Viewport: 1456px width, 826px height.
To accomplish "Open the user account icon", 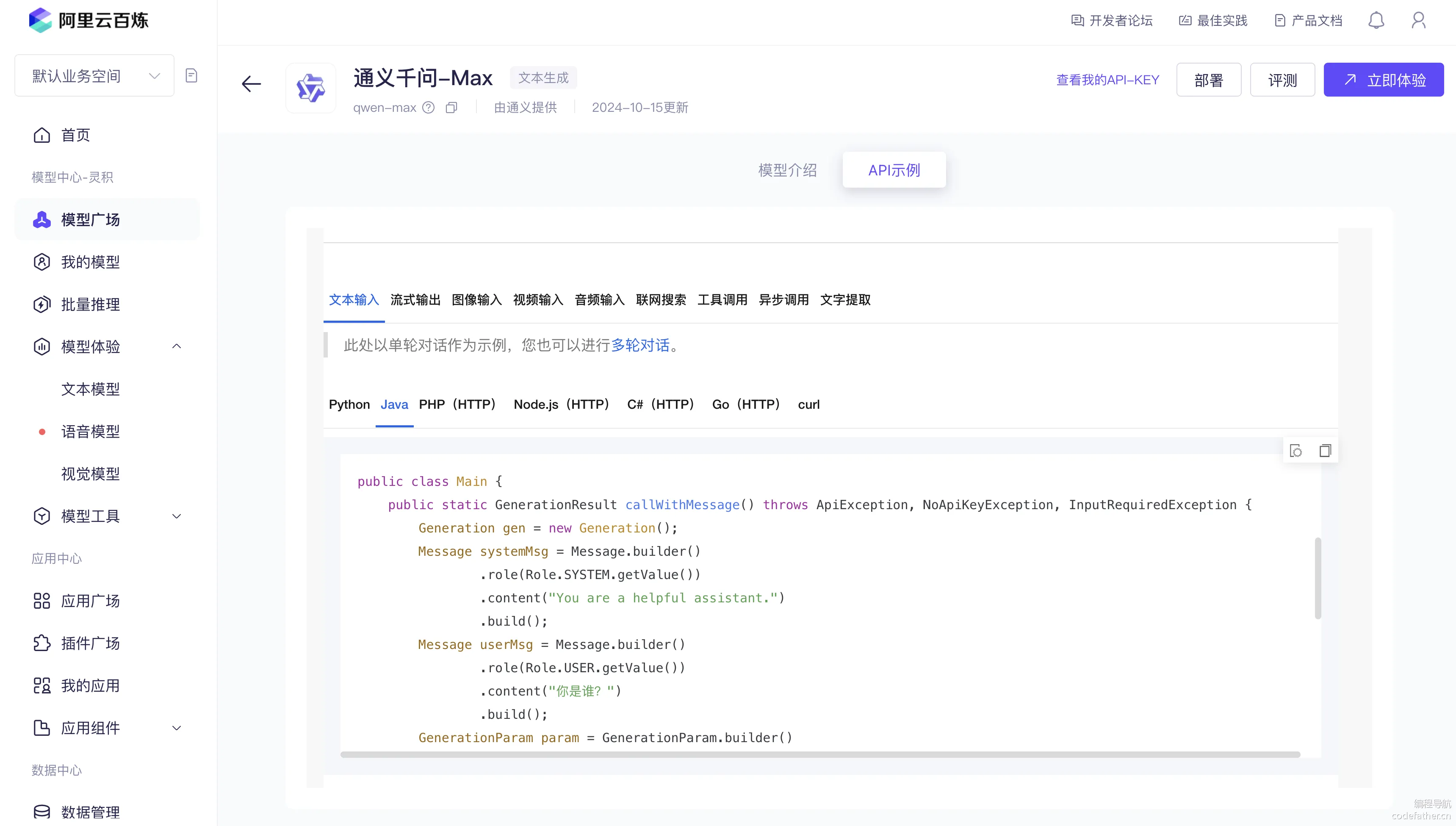I will 1419,20.
